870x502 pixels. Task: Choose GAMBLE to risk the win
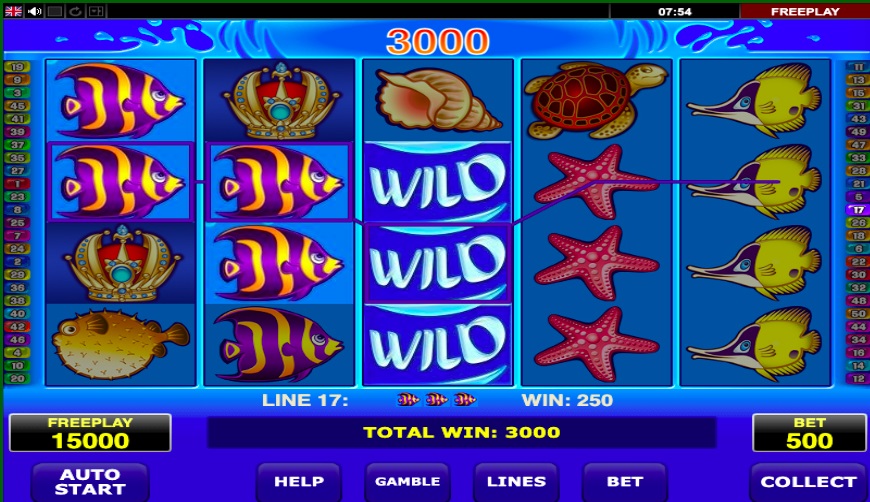point(407,481)
